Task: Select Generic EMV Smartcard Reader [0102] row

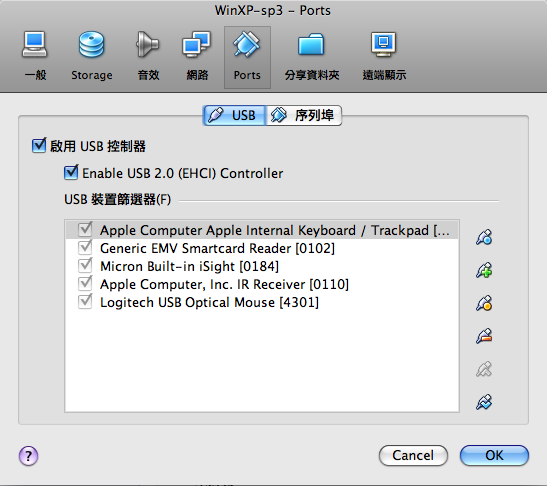Action: click(262, 248)
